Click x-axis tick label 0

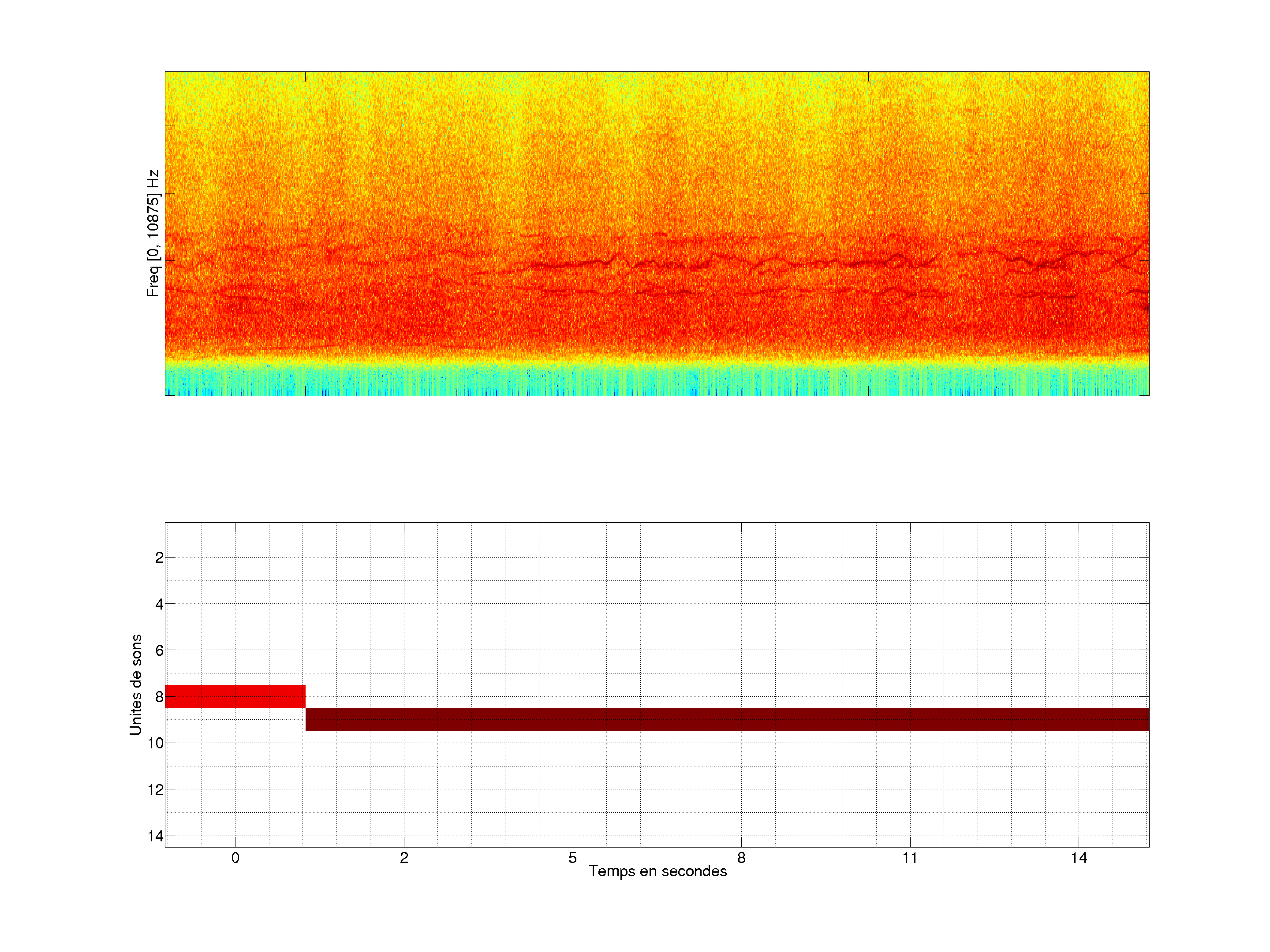(x=235, y=858)
